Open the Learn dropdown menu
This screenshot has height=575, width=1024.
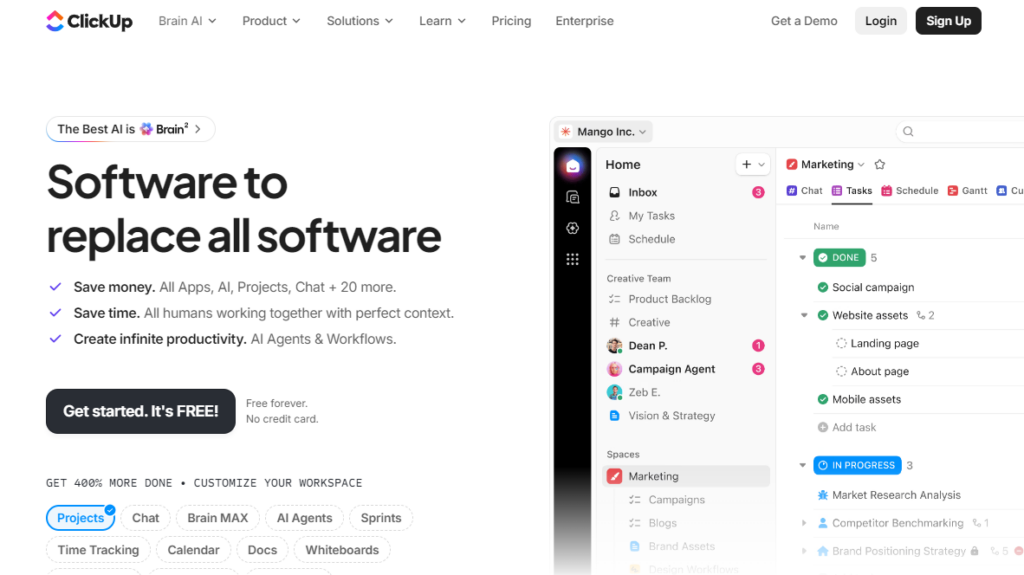[x=442, y=21]
